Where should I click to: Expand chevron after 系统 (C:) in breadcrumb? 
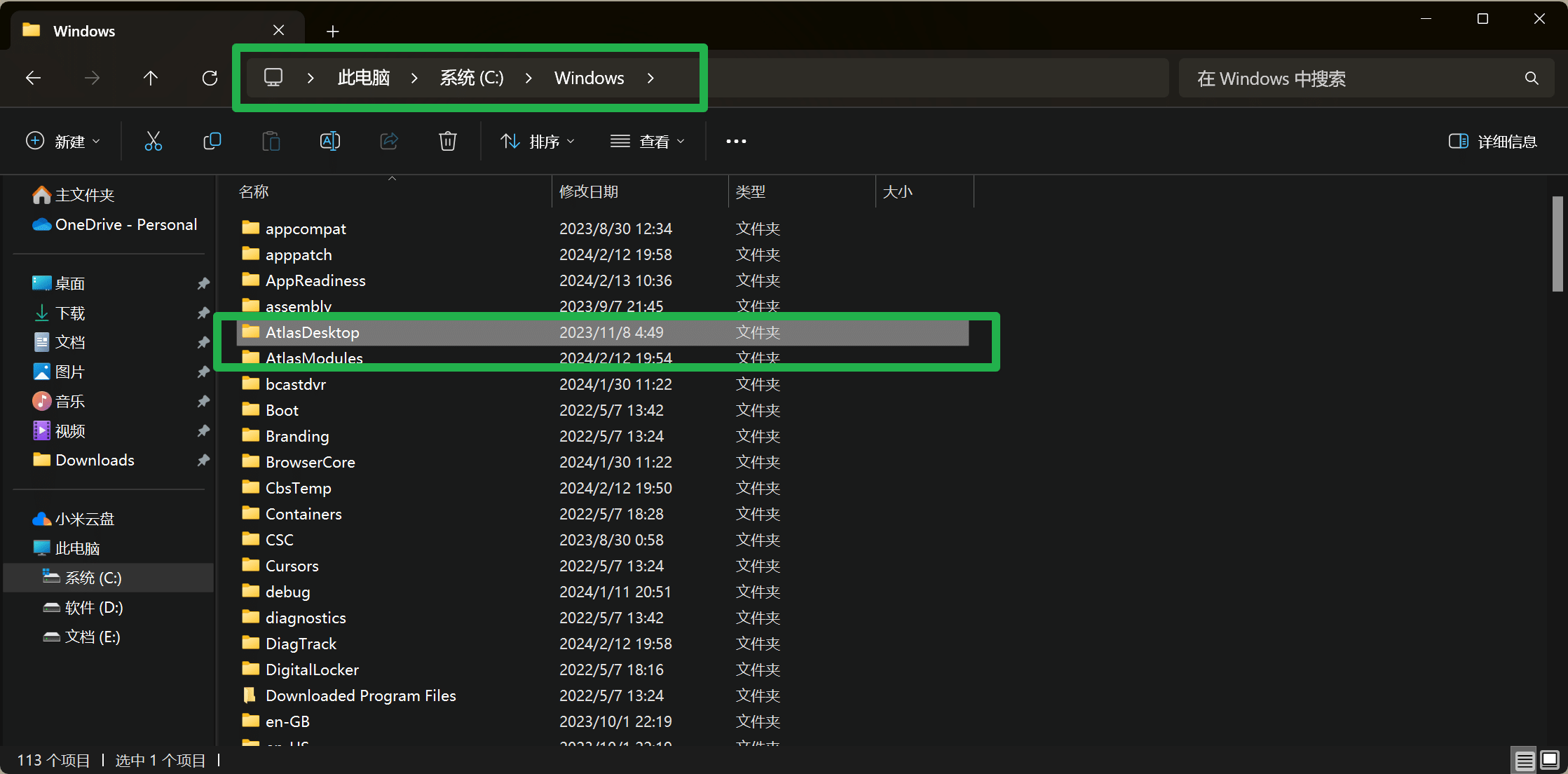[x=529, y=78]
